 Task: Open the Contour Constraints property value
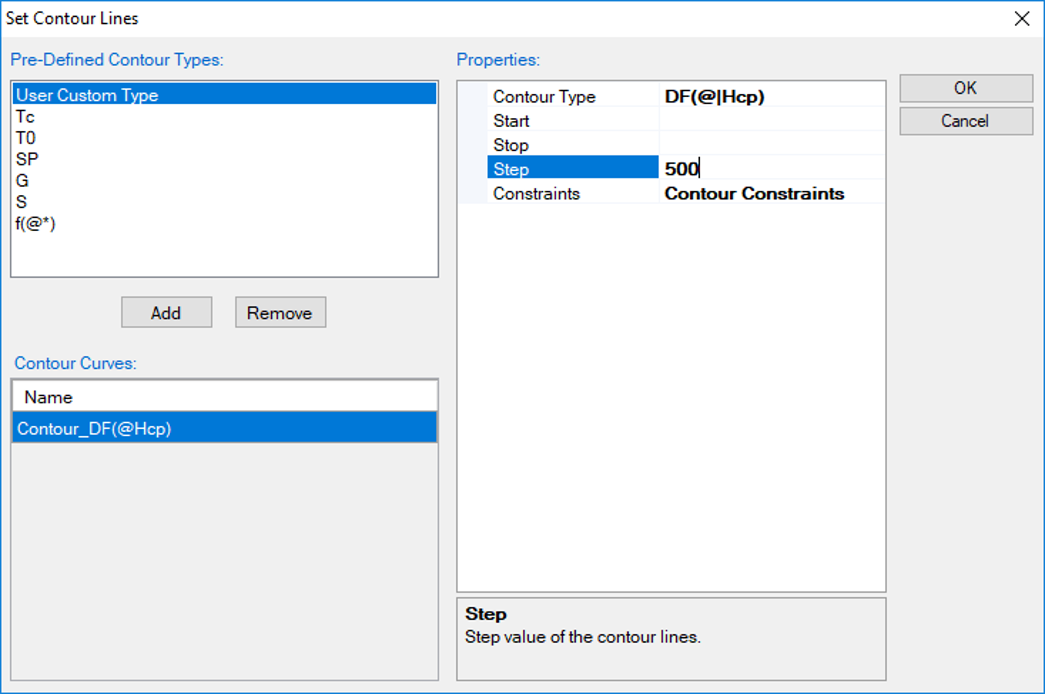tap(770, 194)
